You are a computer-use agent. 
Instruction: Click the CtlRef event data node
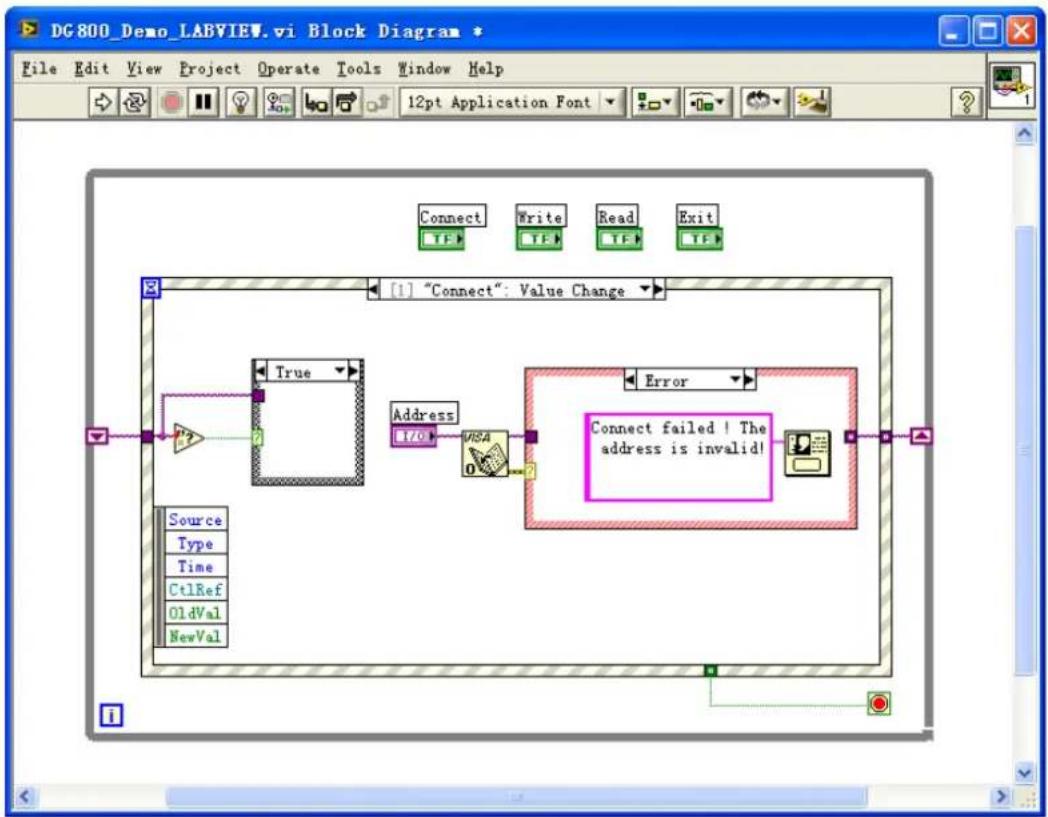194,590
